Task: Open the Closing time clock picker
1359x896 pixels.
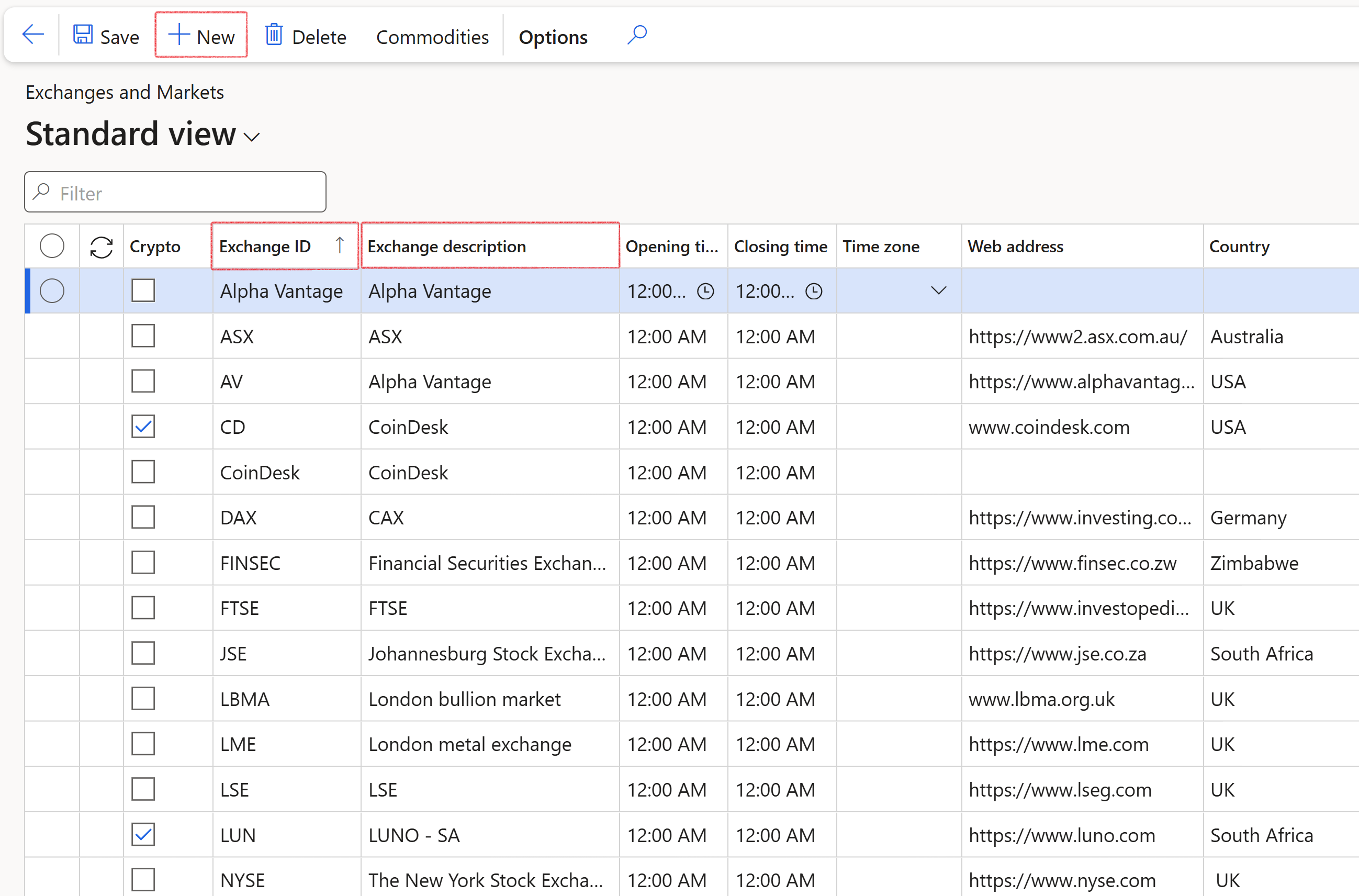Action: 813,292
